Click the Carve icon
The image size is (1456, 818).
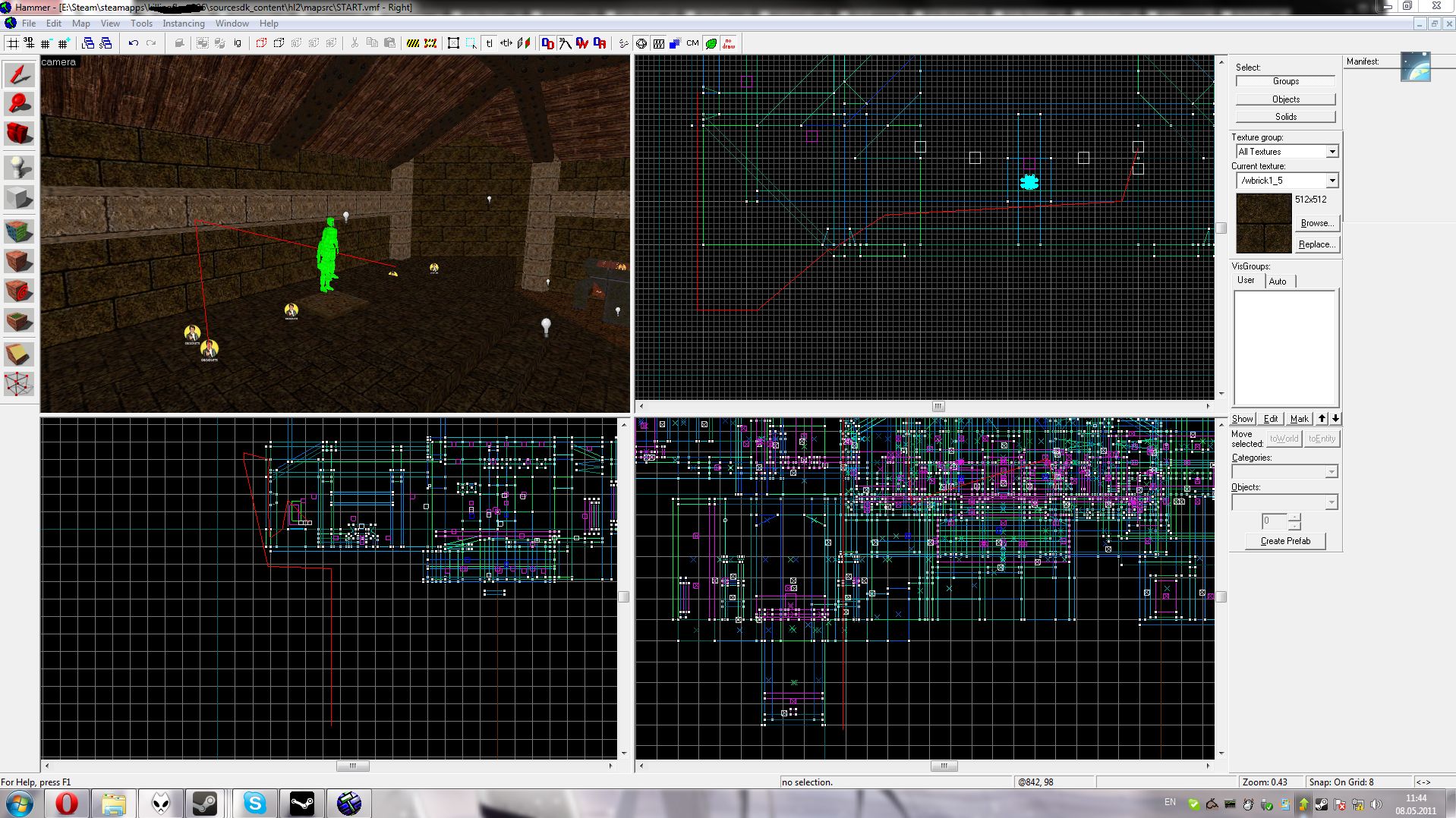click(179, 43)
